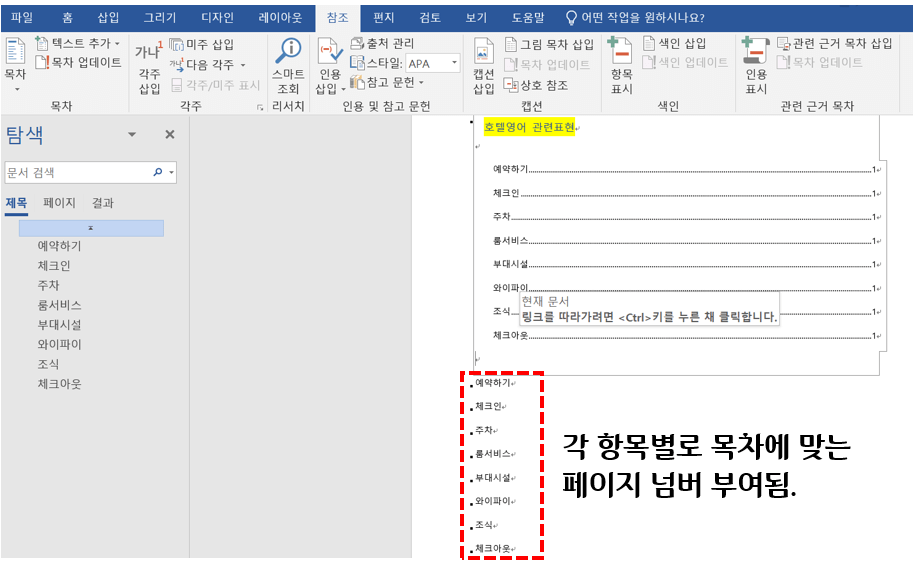Open 출처 관리 source manager
This screenshot has width=913, height=571.
(383, 43)
